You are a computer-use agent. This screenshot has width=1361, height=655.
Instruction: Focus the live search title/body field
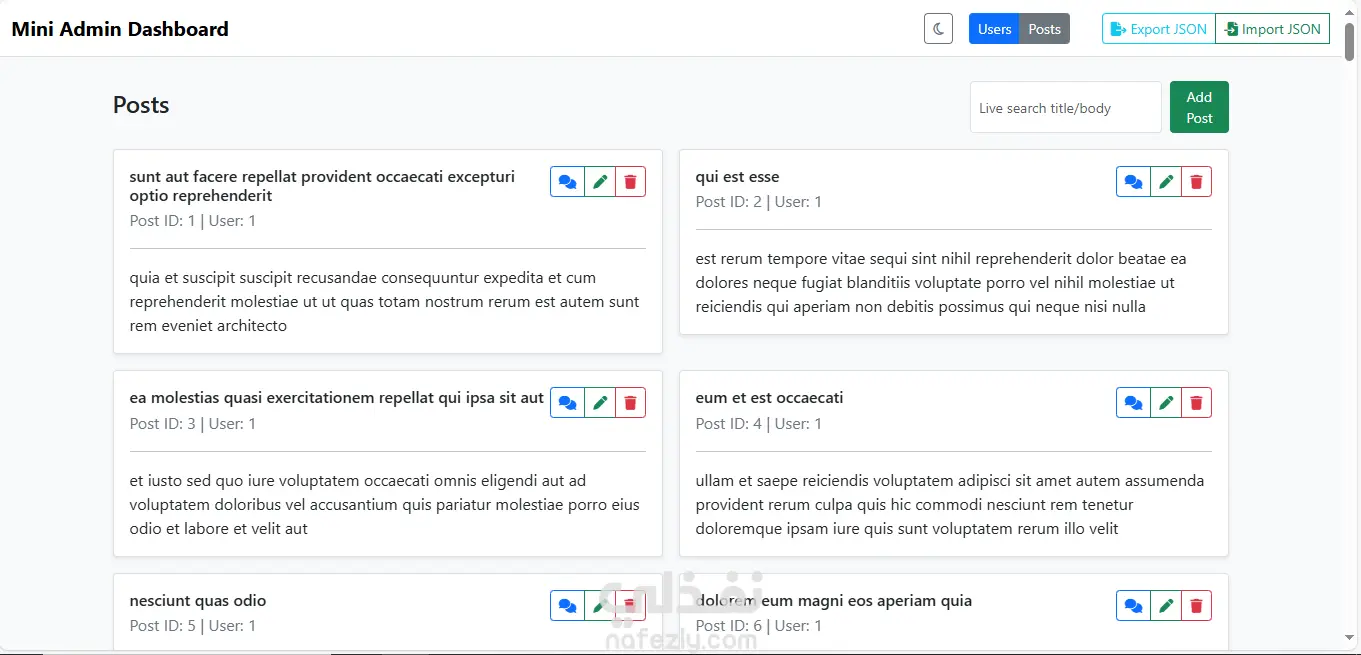[1065, 107]
